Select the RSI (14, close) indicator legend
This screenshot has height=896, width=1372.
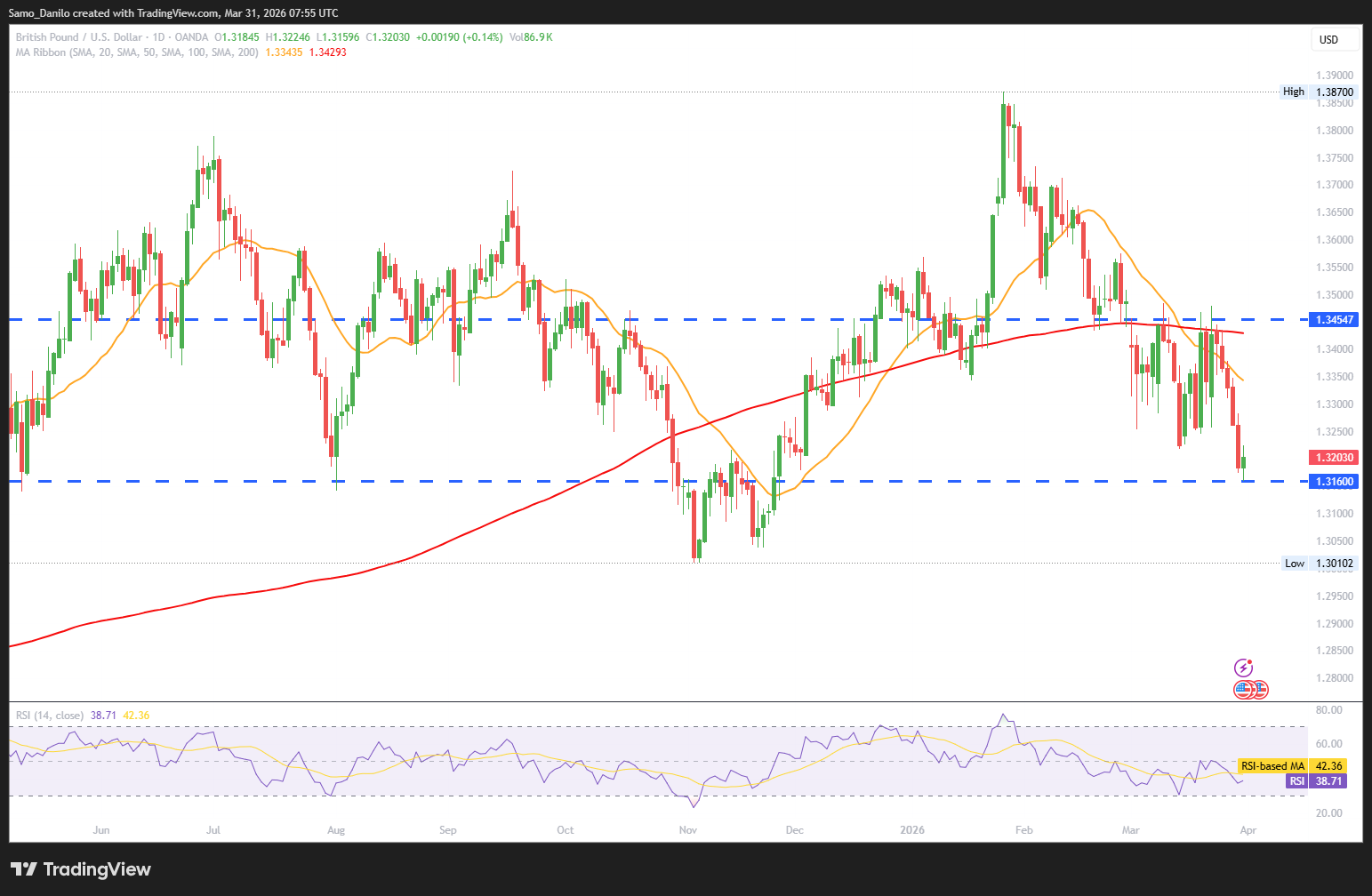(x=50, y=716)
